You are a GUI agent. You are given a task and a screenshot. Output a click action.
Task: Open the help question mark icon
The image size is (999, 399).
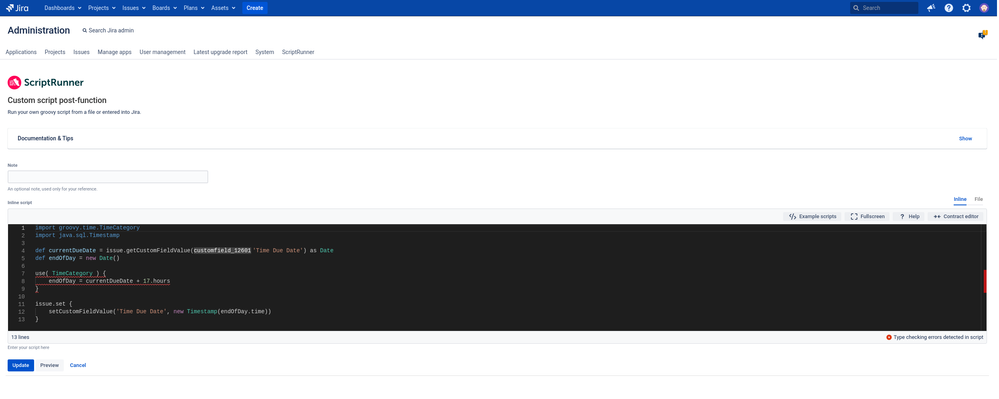coord(949,8)
